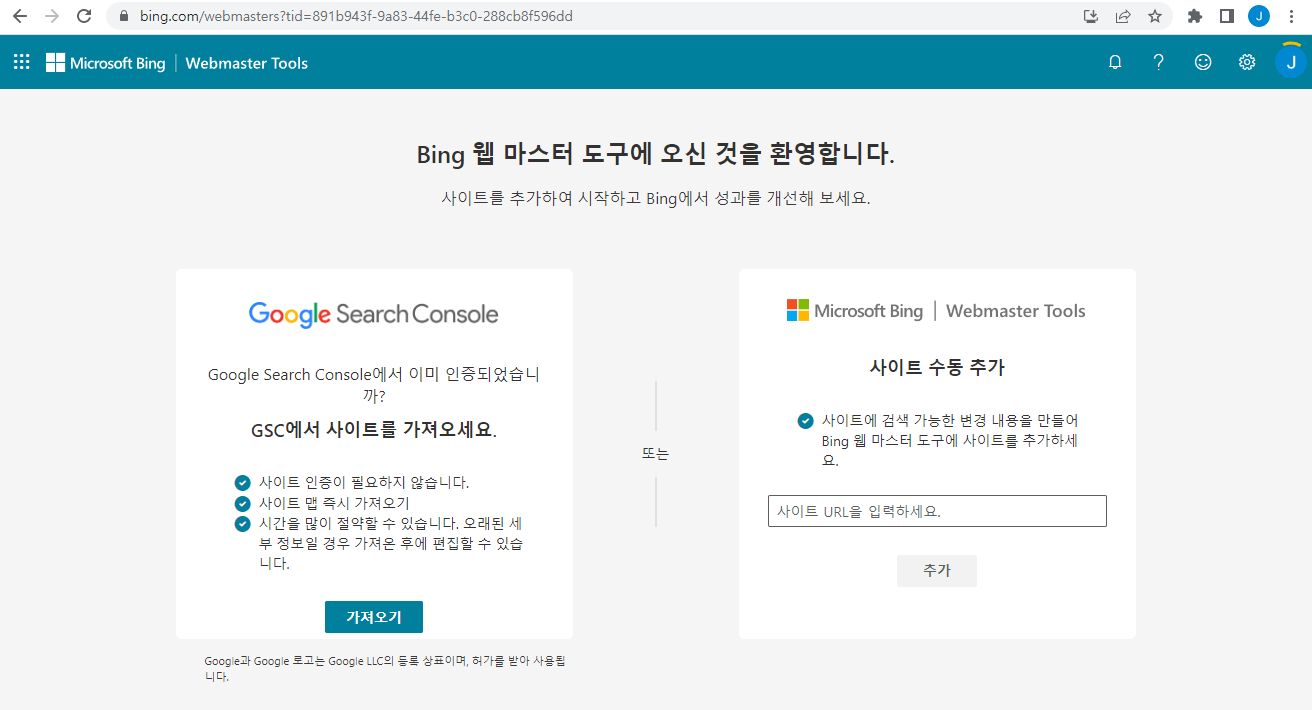Open the help icon in the teal header

[1159, 62]
